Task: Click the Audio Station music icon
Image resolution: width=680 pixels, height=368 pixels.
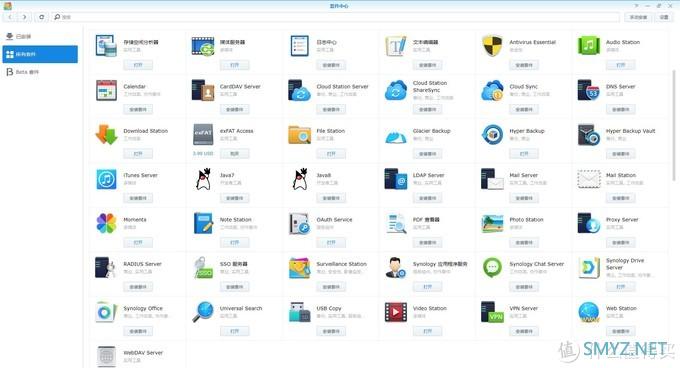Action: click(x=588, y=46)
